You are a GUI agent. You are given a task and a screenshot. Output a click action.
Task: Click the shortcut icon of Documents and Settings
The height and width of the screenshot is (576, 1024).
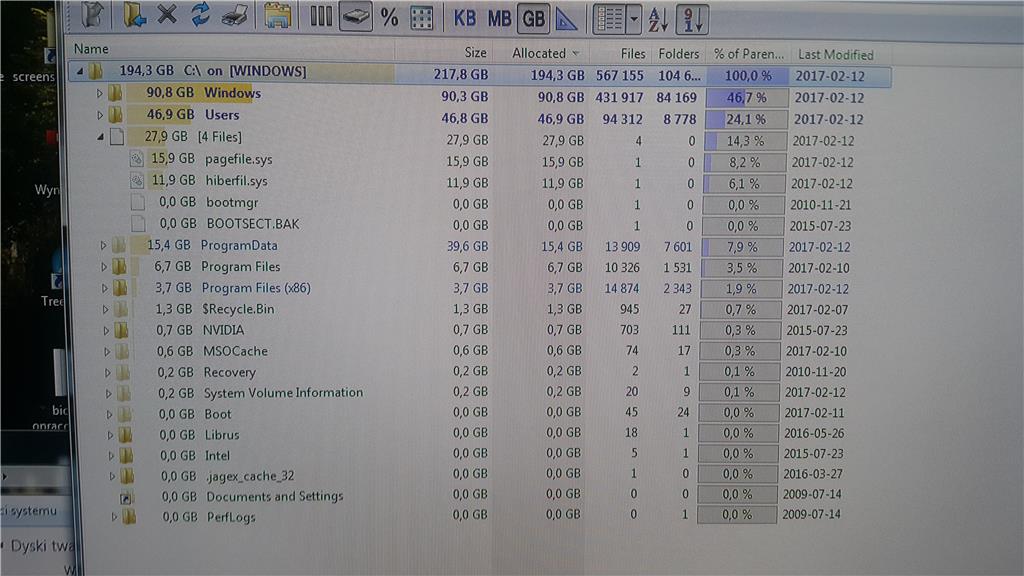125,498
